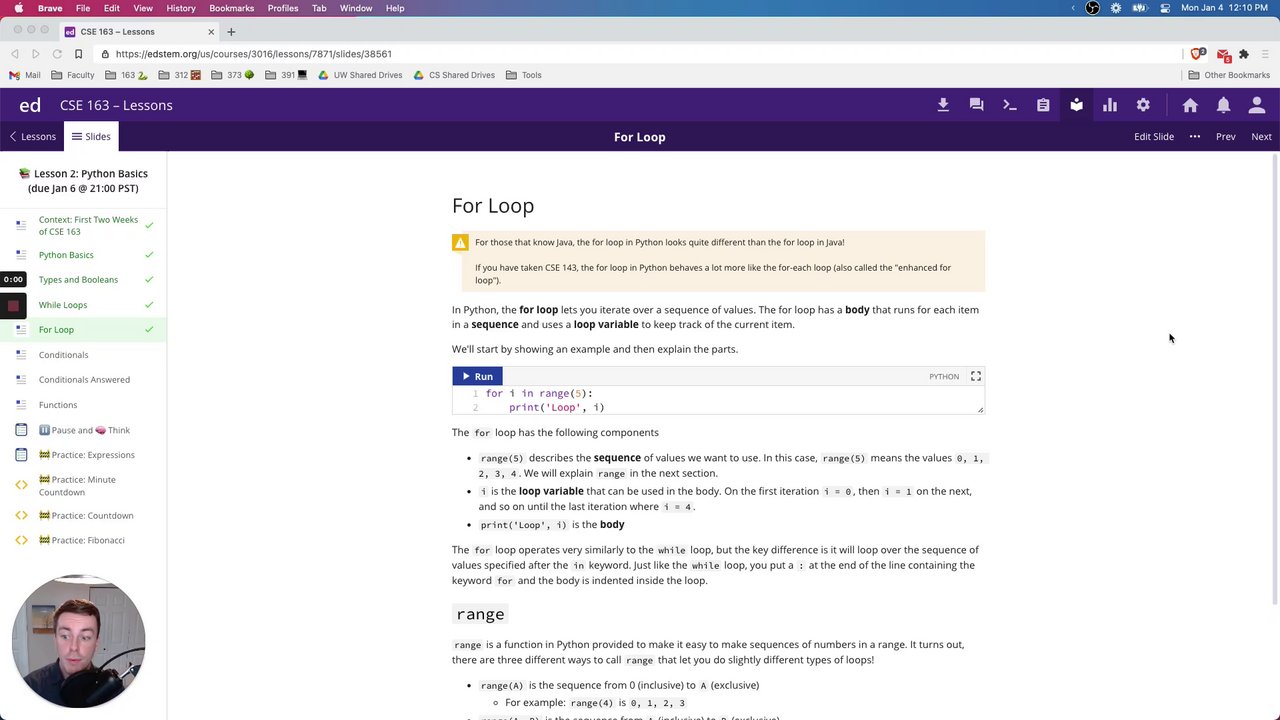The height and width of the screenshot is (720, 1280).
Task: Open the assessments clipboard icon
Action: (x=1043, y=105)
